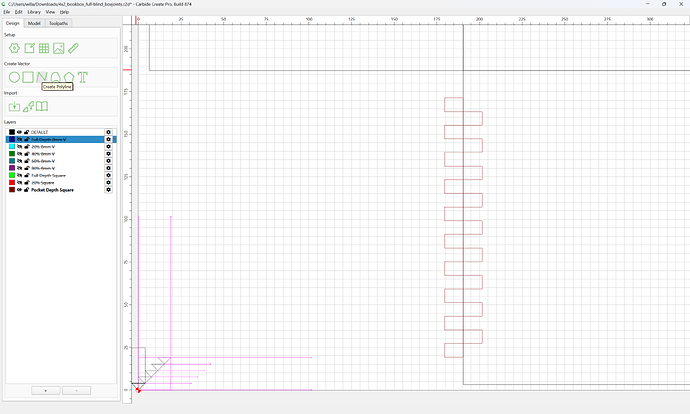Open settings gear for Full Depth Square layer
The width and height of the screenshot is (690, 414).
click(x=108, y=175)
